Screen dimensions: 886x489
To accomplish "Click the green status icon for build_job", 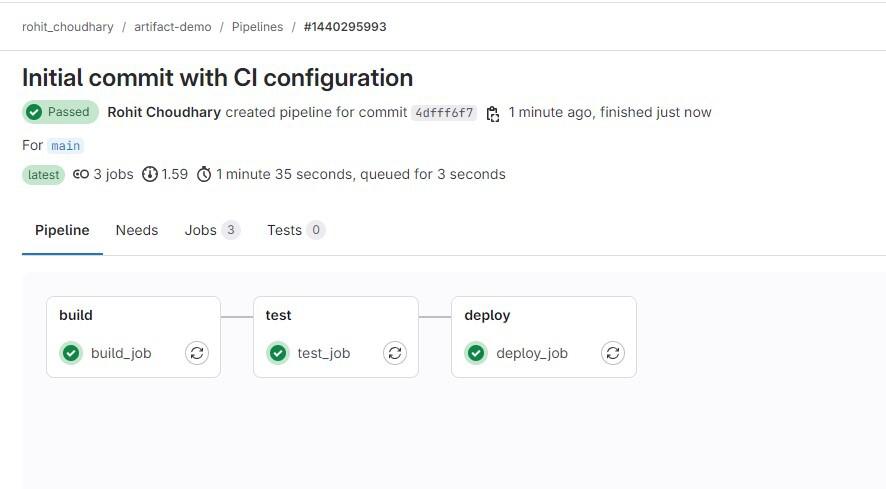I will point(71,353).
